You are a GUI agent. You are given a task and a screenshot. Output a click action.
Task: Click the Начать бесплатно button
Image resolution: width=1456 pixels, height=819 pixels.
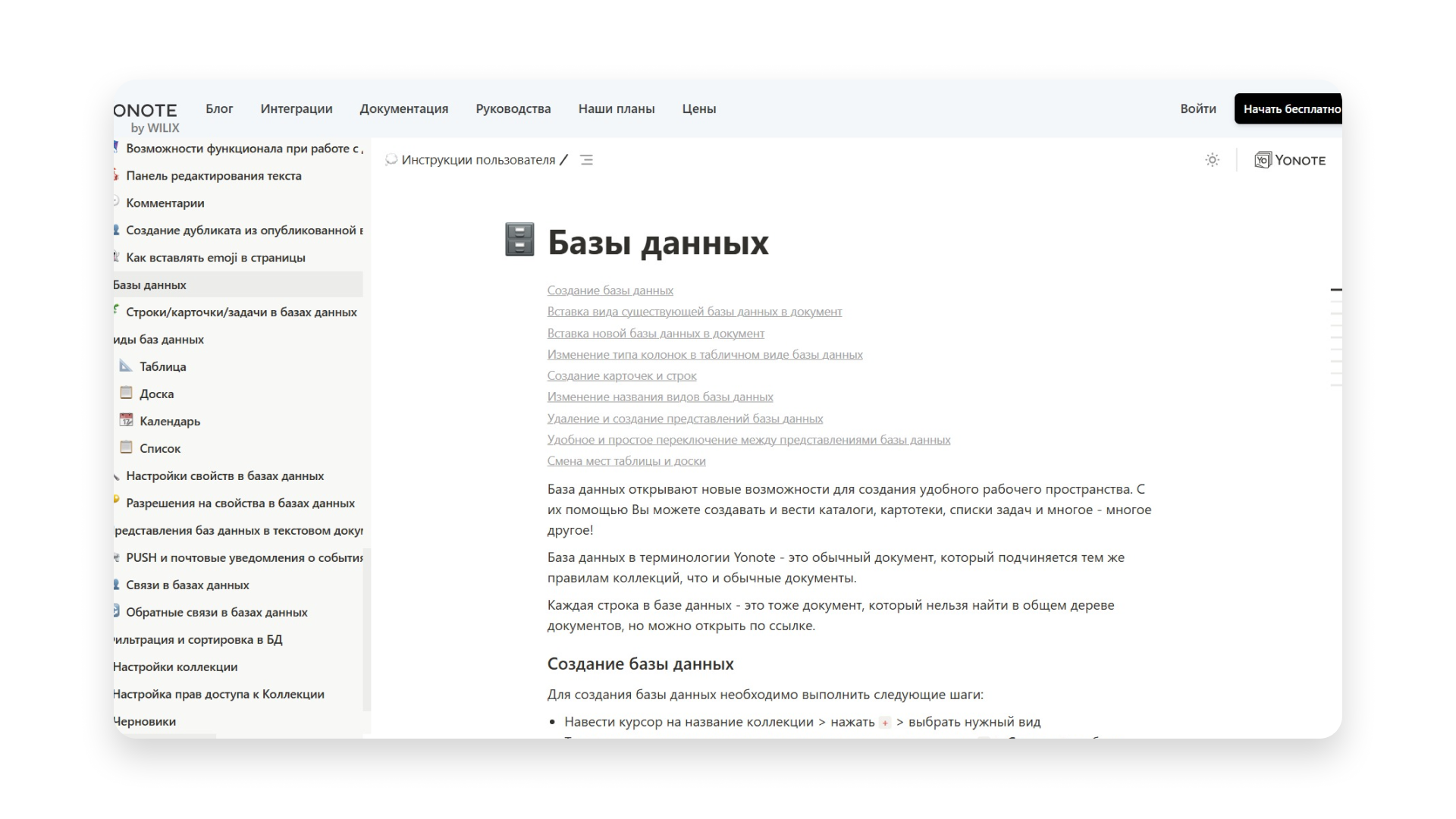click(1291, 108)
